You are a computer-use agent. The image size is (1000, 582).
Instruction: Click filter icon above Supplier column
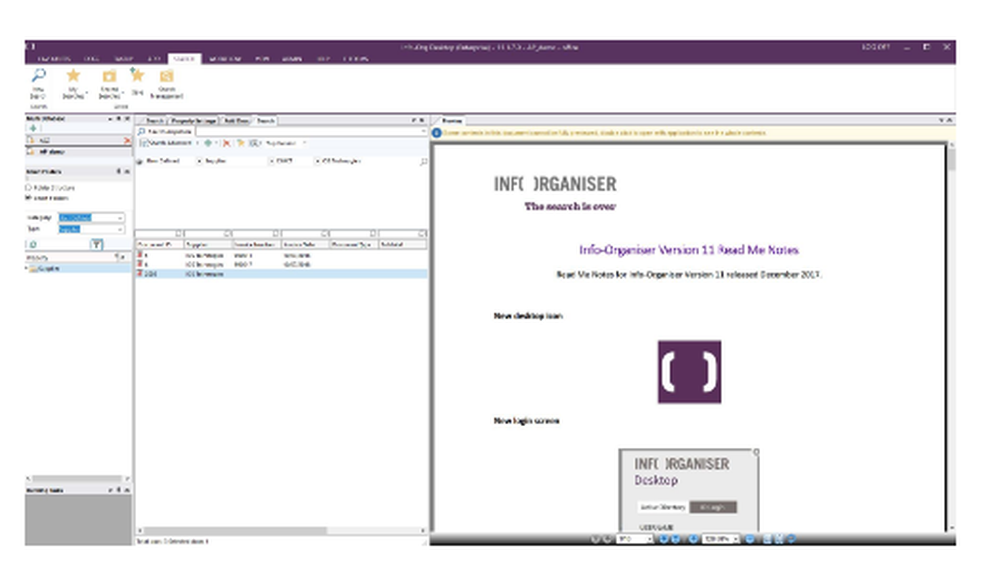[228, 234]
